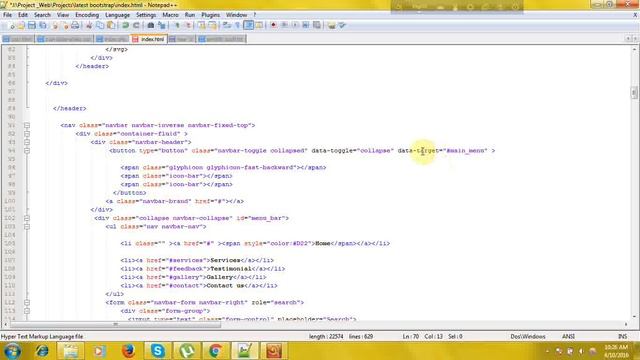Viewport: 640px width, 360px height.
Task: Toggle synchronized vertical scrolling
Action: click(202, 25)
